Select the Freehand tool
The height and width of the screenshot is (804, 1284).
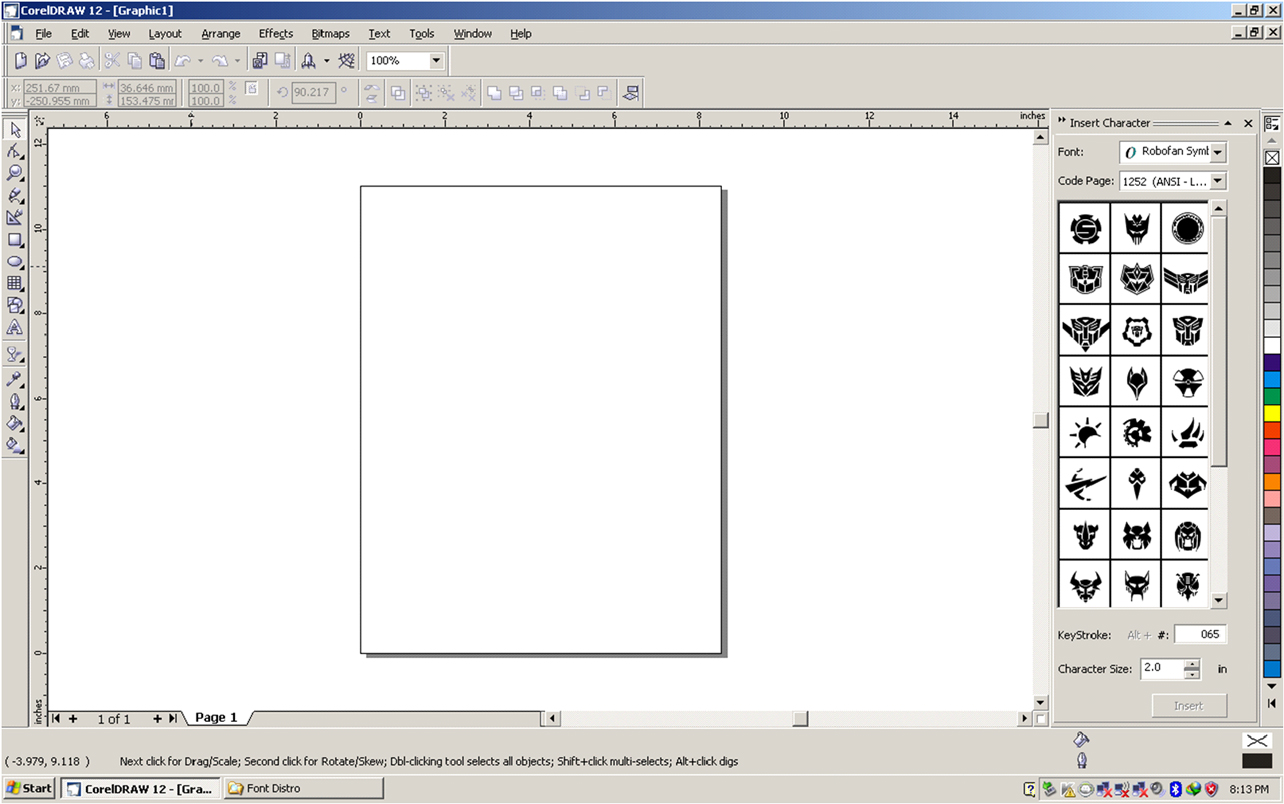tap(15, 195)
